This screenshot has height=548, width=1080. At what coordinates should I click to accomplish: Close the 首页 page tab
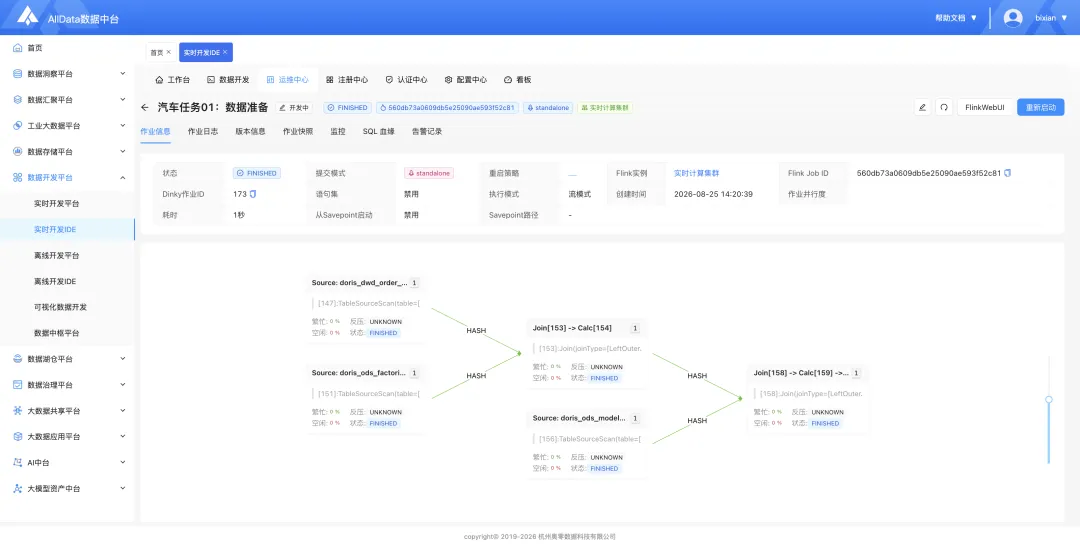[x=169, y=52]
